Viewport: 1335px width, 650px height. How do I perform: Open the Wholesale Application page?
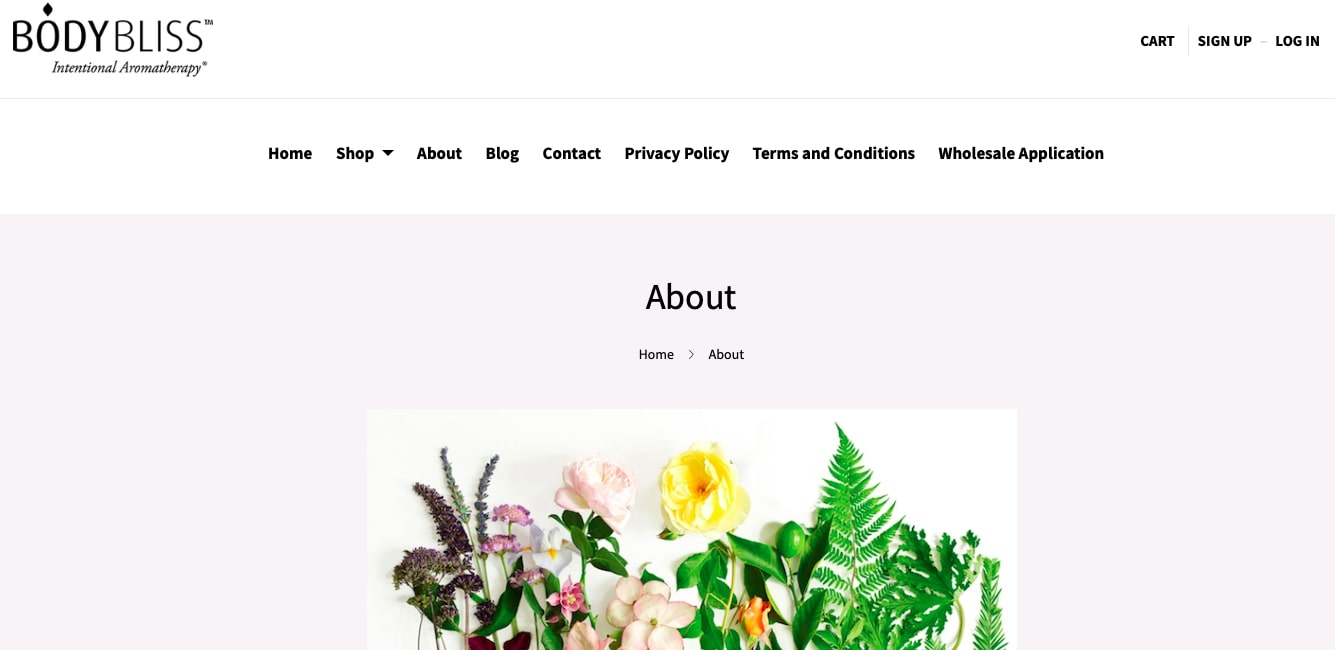click(1021, 153)
